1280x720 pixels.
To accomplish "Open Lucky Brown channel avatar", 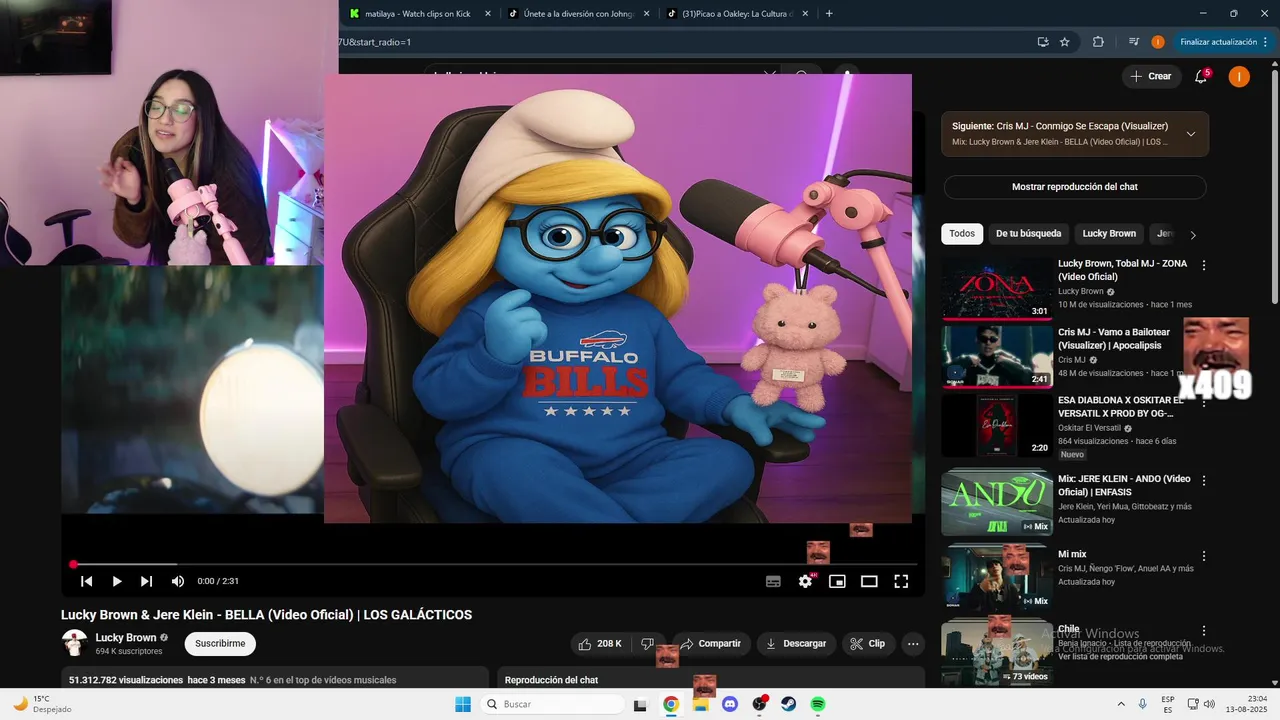I will tap(74, 643).
